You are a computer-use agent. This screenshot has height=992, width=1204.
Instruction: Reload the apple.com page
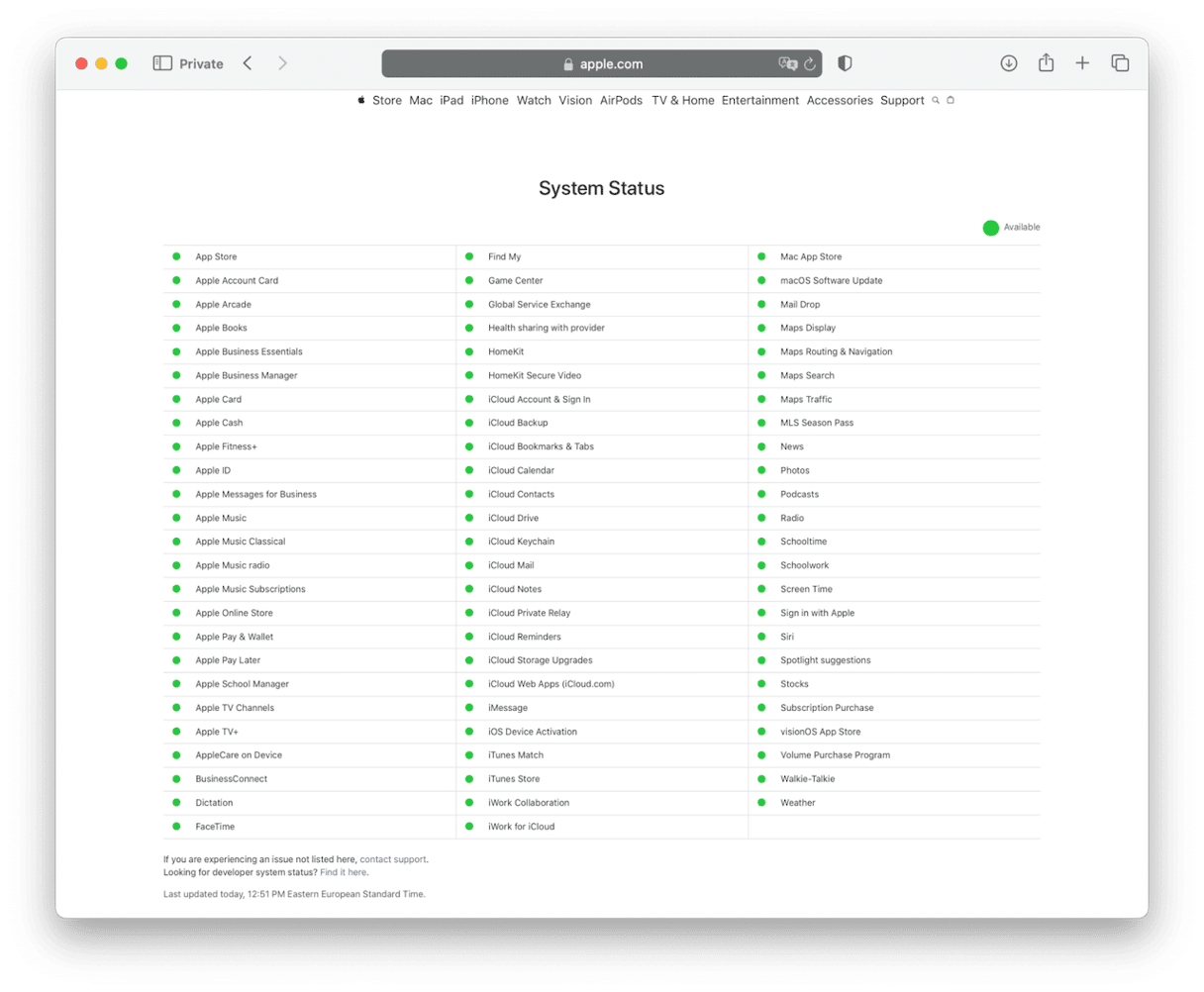pyautogui.click(x=810, y=63)
